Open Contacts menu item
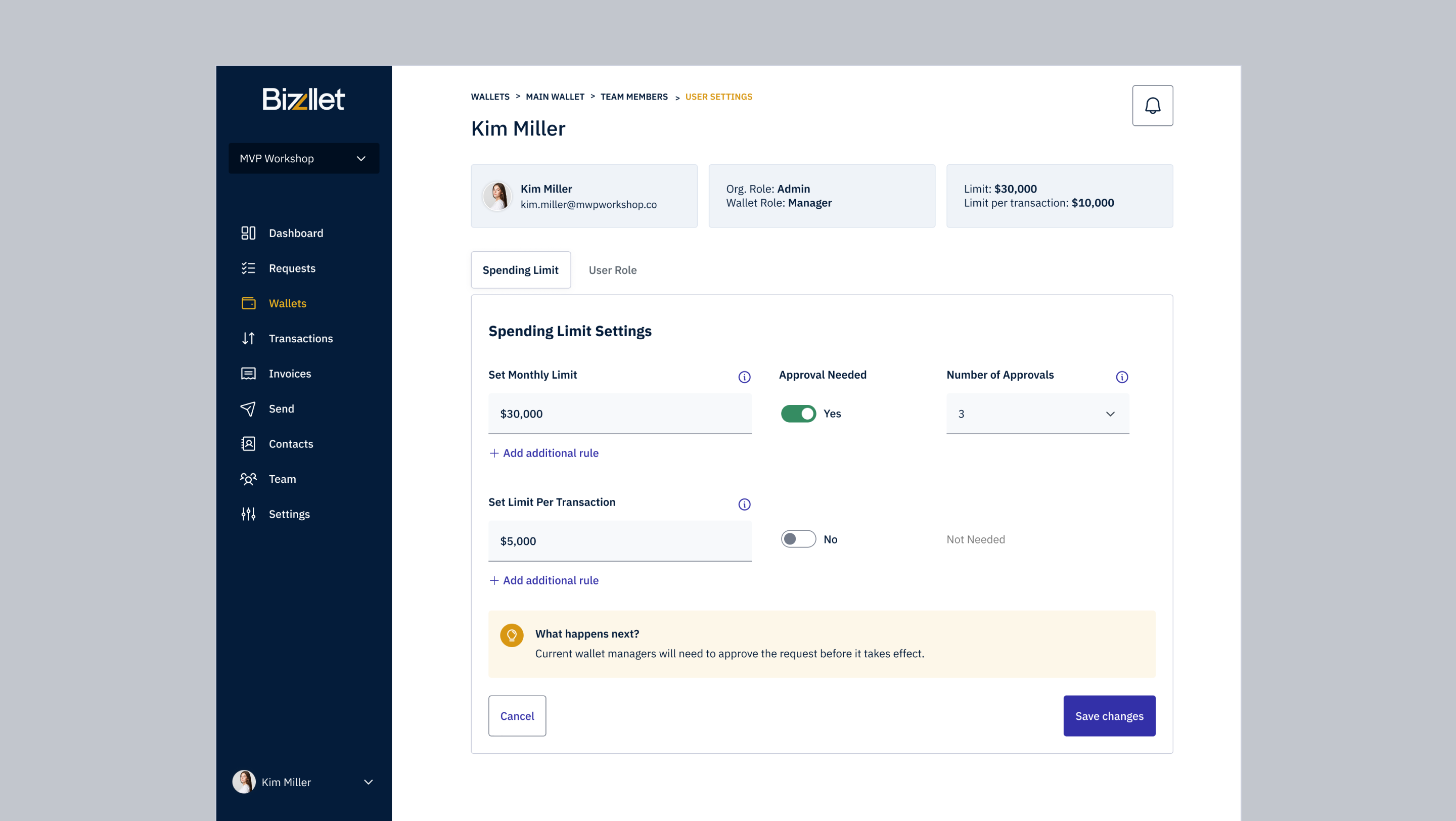1456x821 pixels. click(291, 443)
